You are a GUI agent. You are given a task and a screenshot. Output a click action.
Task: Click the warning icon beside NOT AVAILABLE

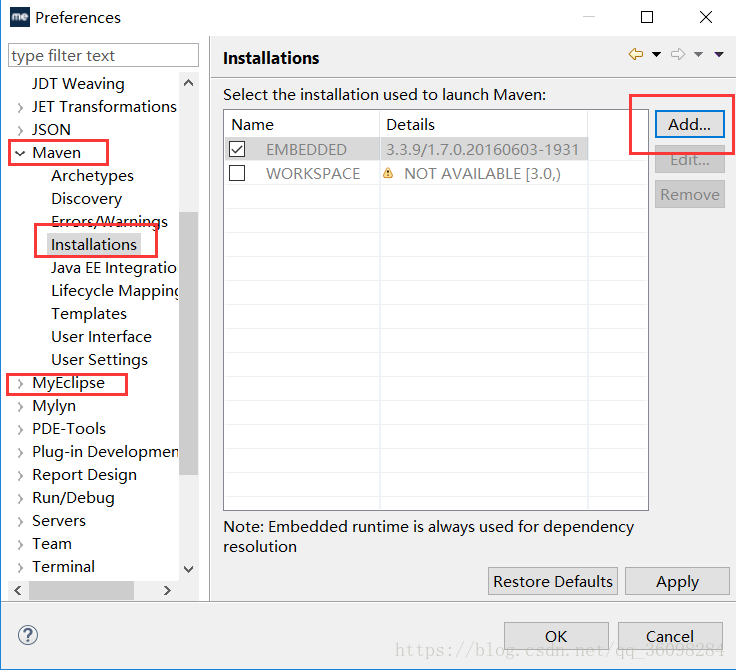[388, 173]
